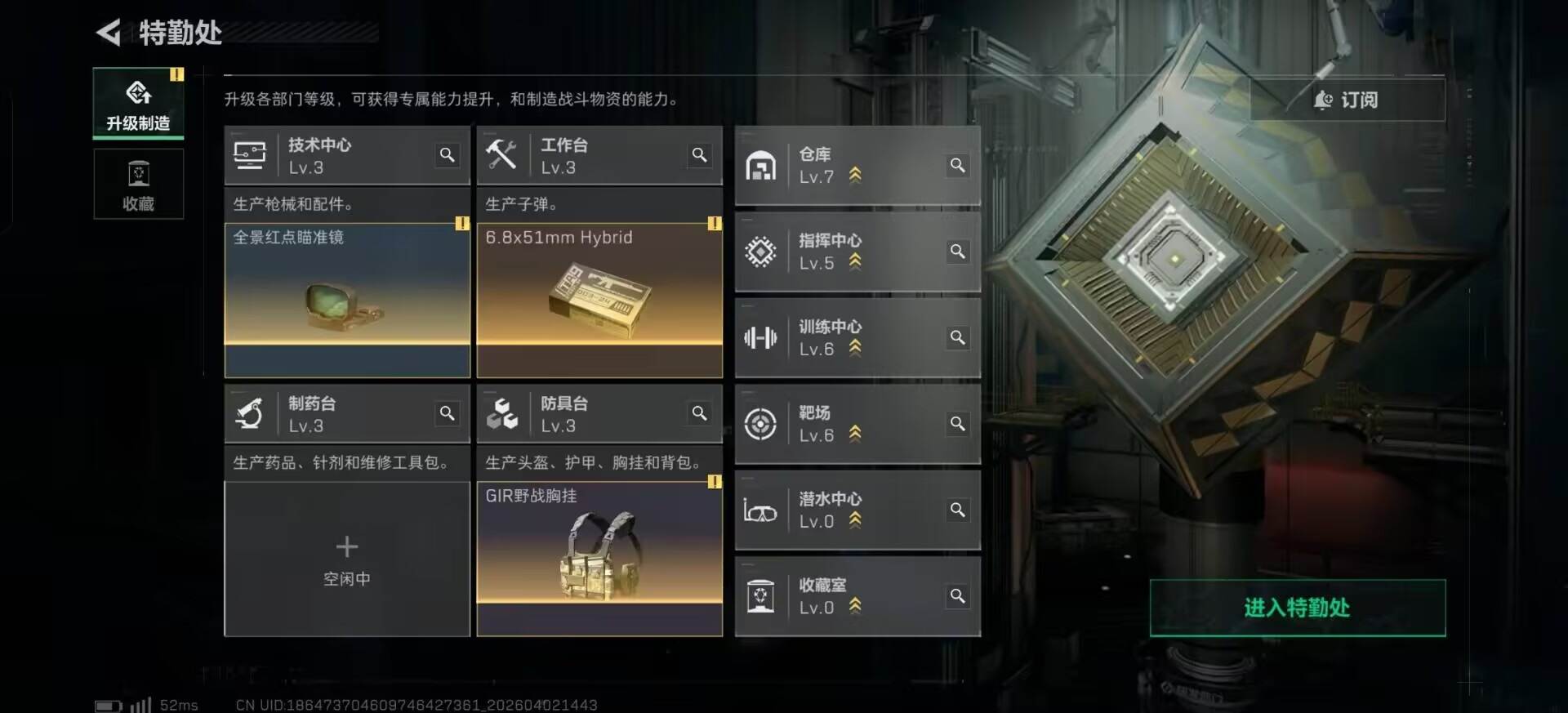Switch to the 收藏 tab

(138, 185)
